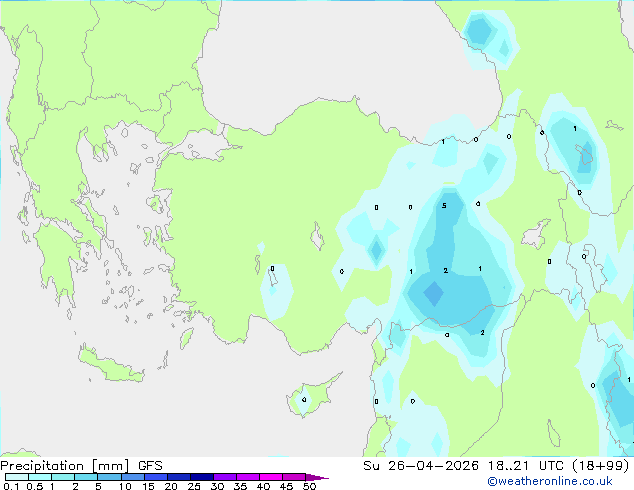Click the '0.5' legend scale label
The width and height of the screenshot is (634, 490).
[34, 486]
